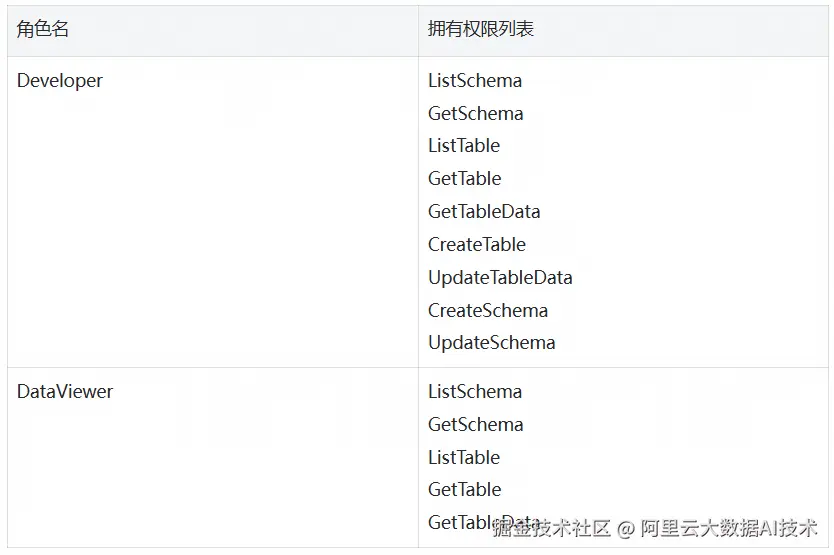Screen dimensions: 834x555
Task: Click ListTable under DataViewer permissions
Action: 464,458
